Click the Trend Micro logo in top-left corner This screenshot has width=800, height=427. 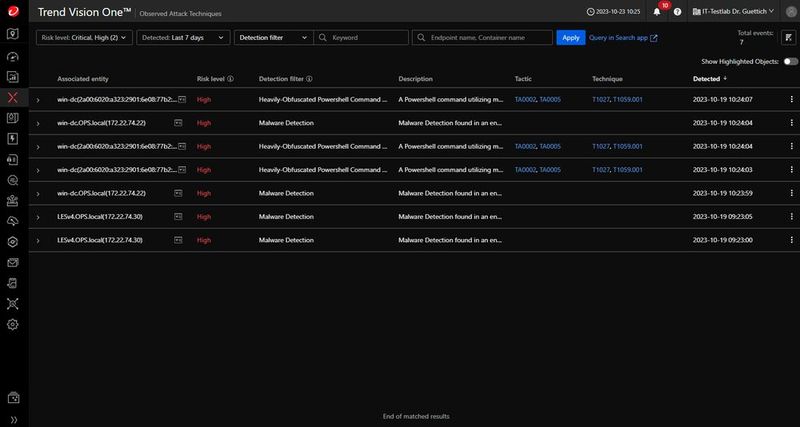point(13,12)
